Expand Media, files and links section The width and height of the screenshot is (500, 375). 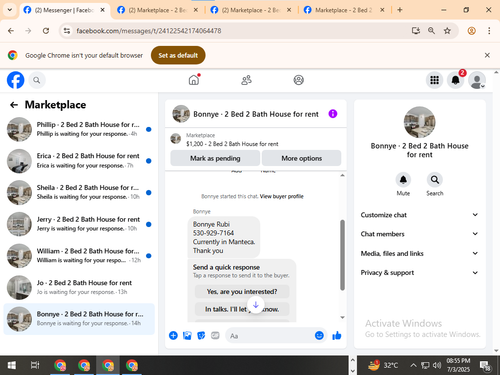point(419,253)
